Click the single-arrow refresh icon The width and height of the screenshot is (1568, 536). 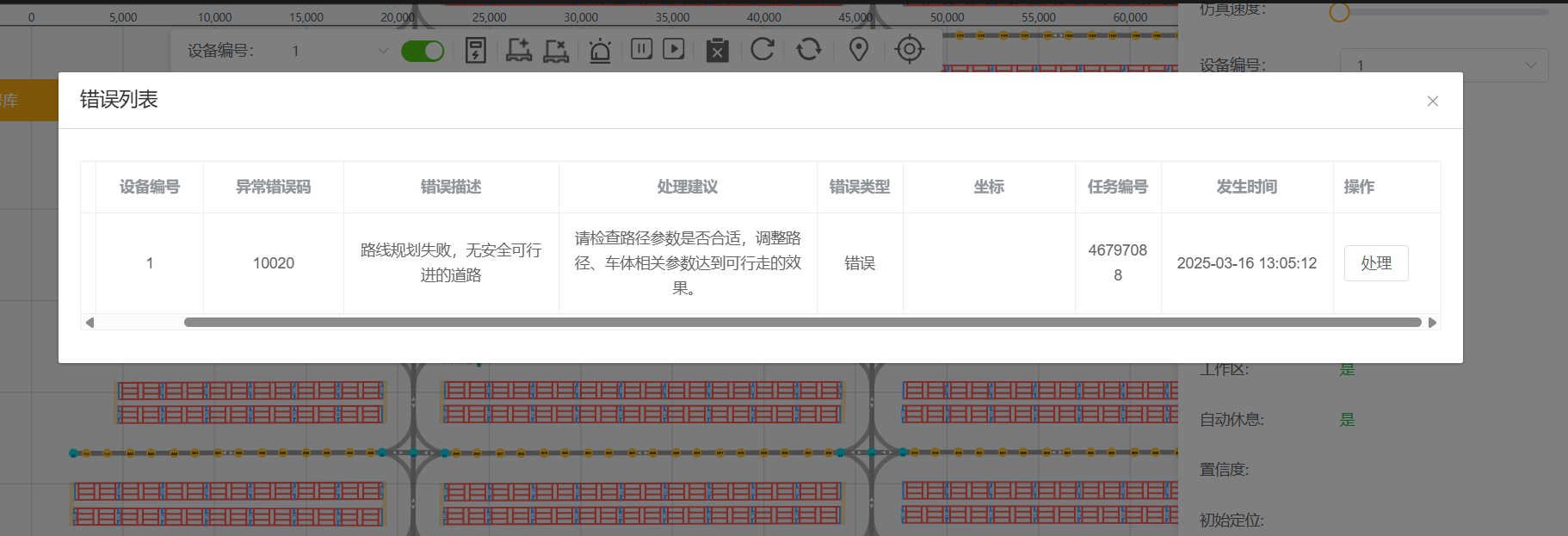click(762, 49)
